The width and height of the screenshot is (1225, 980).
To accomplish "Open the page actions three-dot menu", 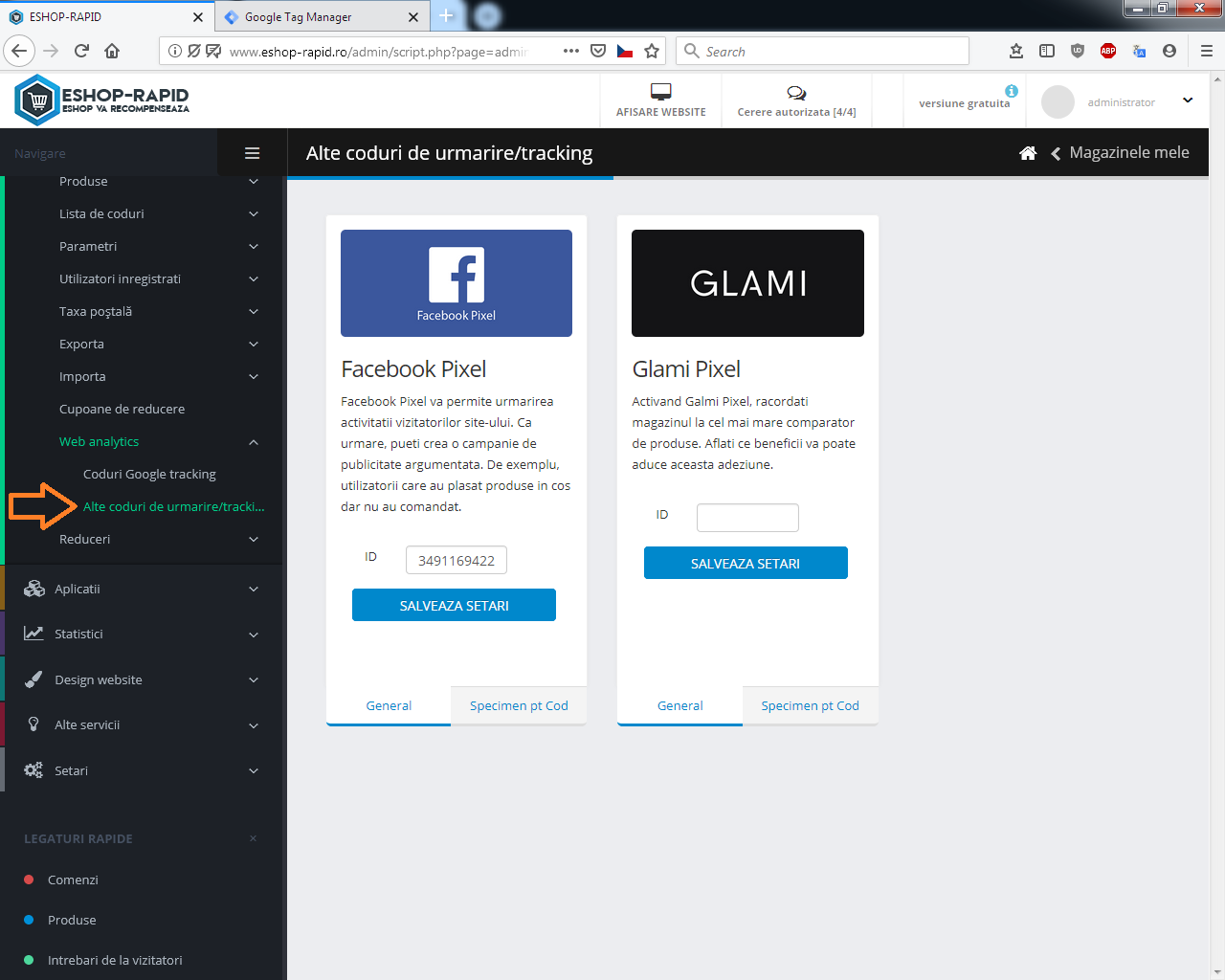I will coord(571,51).
